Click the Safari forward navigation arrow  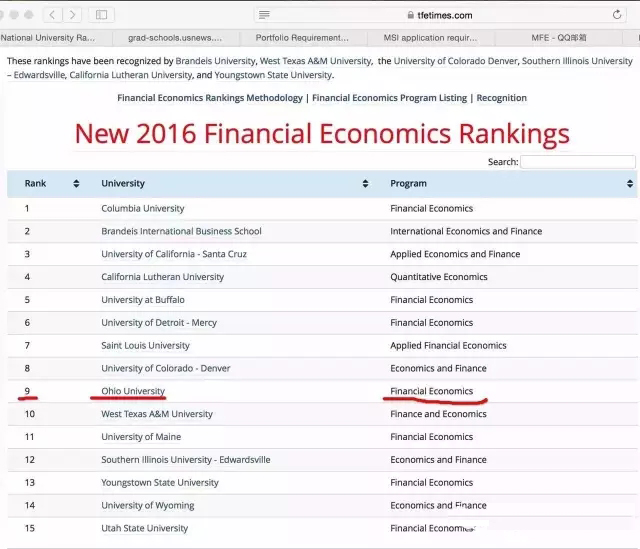(x=73, y=15)
